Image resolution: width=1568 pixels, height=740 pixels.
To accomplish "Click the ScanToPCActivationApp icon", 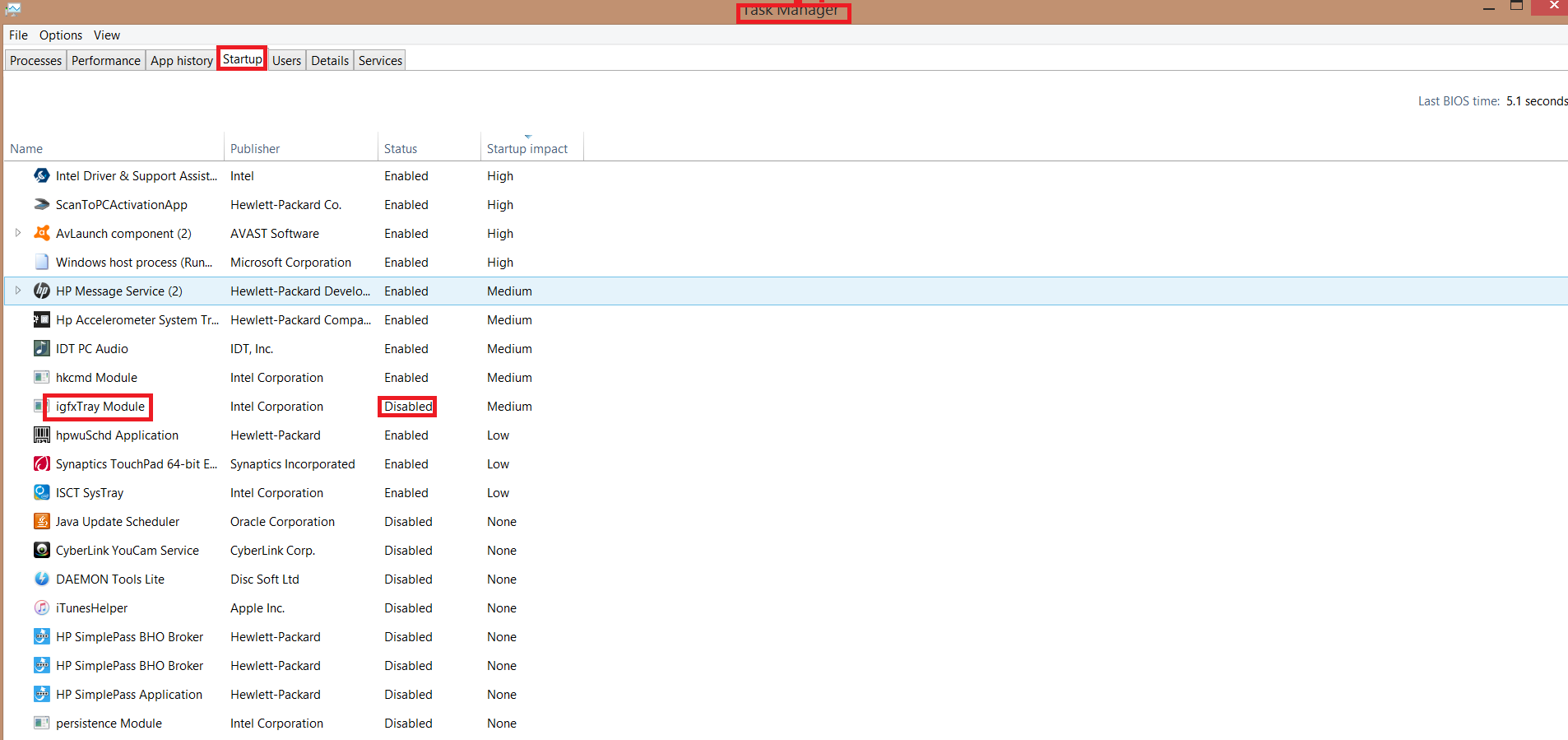I will (42, 204).
